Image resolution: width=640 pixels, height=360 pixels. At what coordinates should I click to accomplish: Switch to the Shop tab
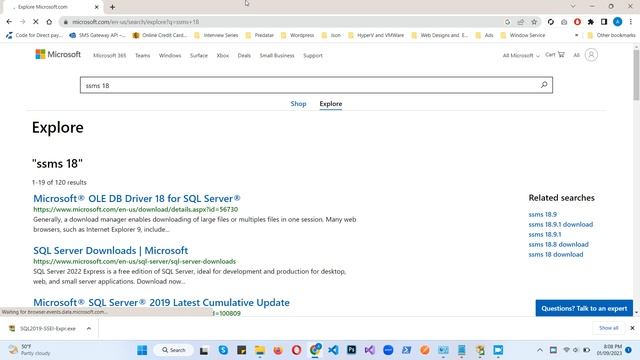[x=298, y=104]
